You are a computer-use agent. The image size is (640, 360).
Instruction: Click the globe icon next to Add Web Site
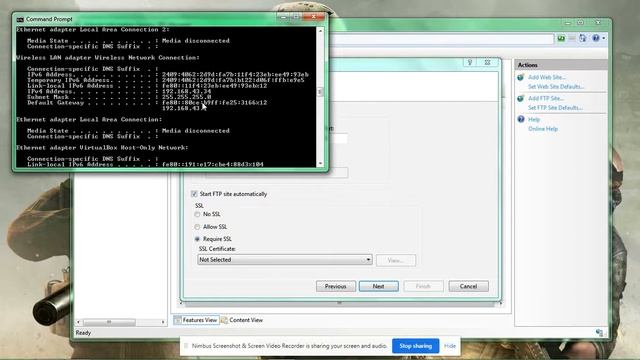[520, 77]
